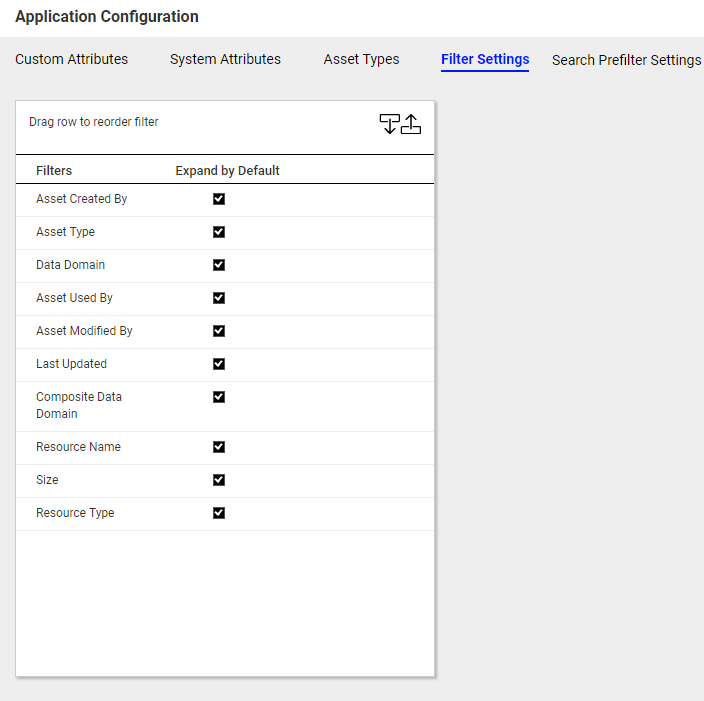This screenshot has height=701, width=704.
Task: Select the Asset Used By filter row
Action: tap(225, 299)
